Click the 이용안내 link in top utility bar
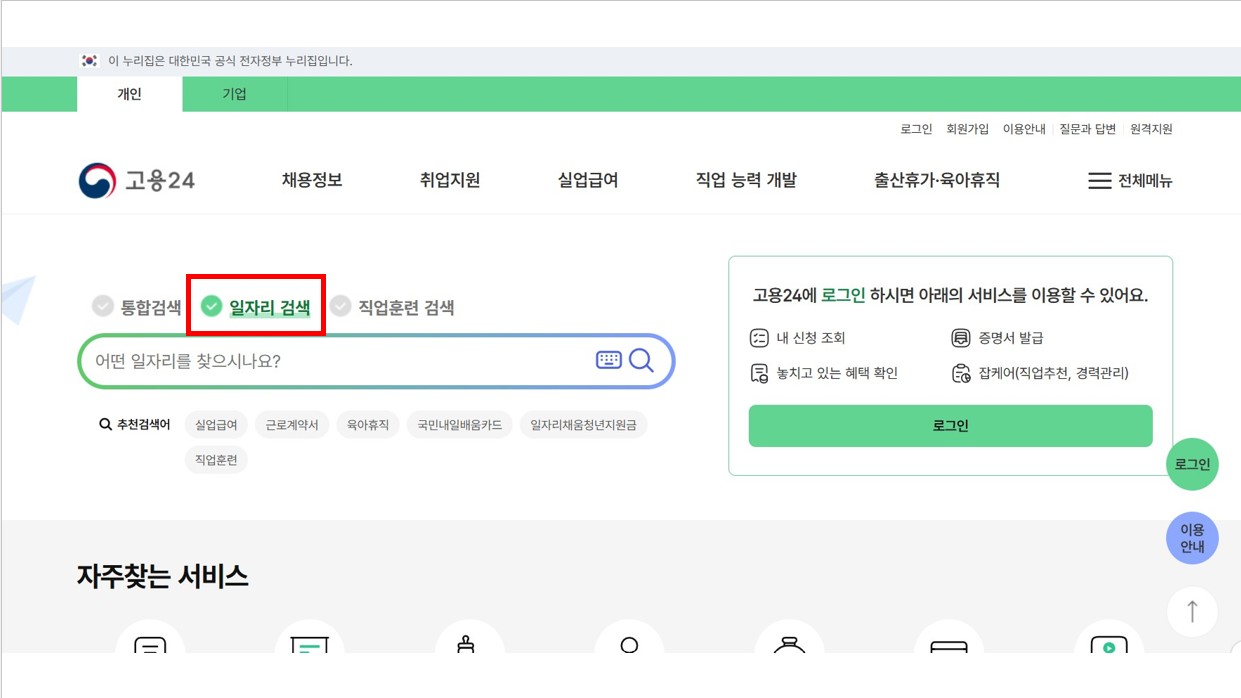This screenshot has height=698, width=1241. [1024, 129]
